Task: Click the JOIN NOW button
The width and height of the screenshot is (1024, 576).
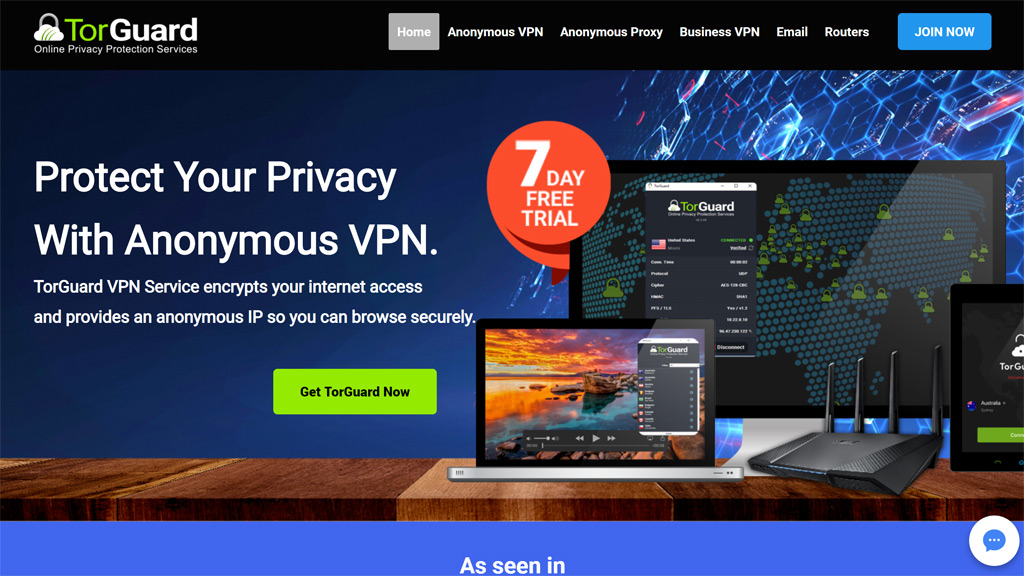Action: click(x=944, y=31)
